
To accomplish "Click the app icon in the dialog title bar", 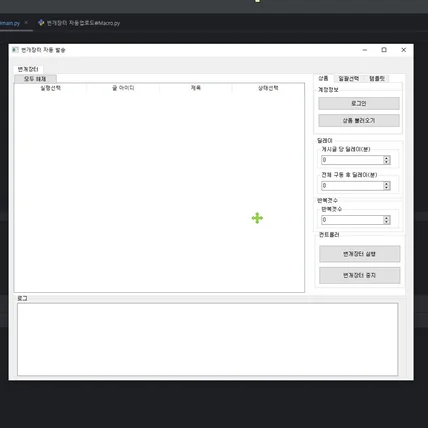I will click(15, 50).
